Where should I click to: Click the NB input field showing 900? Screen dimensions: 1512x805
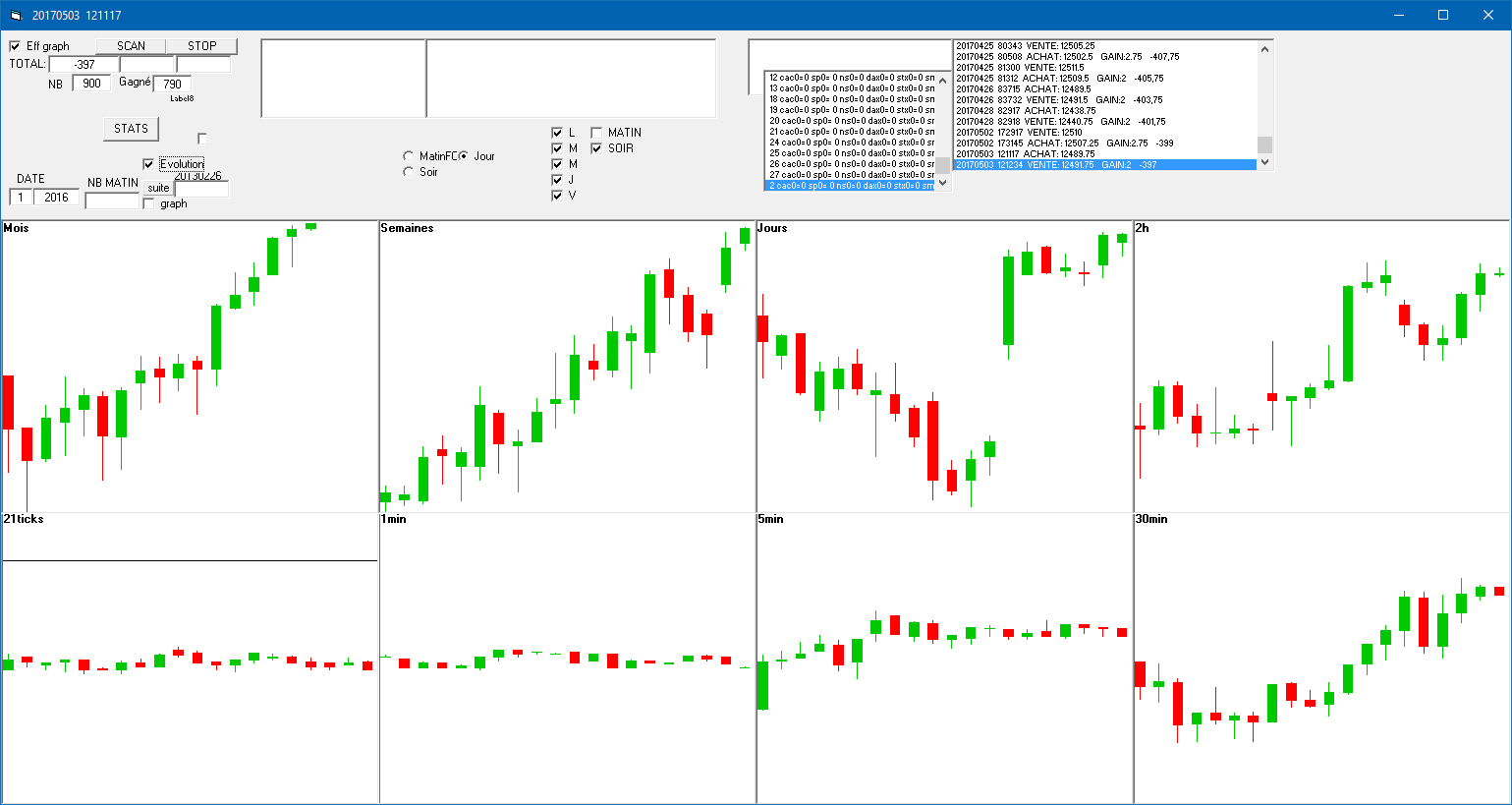(x=91, y=84)
